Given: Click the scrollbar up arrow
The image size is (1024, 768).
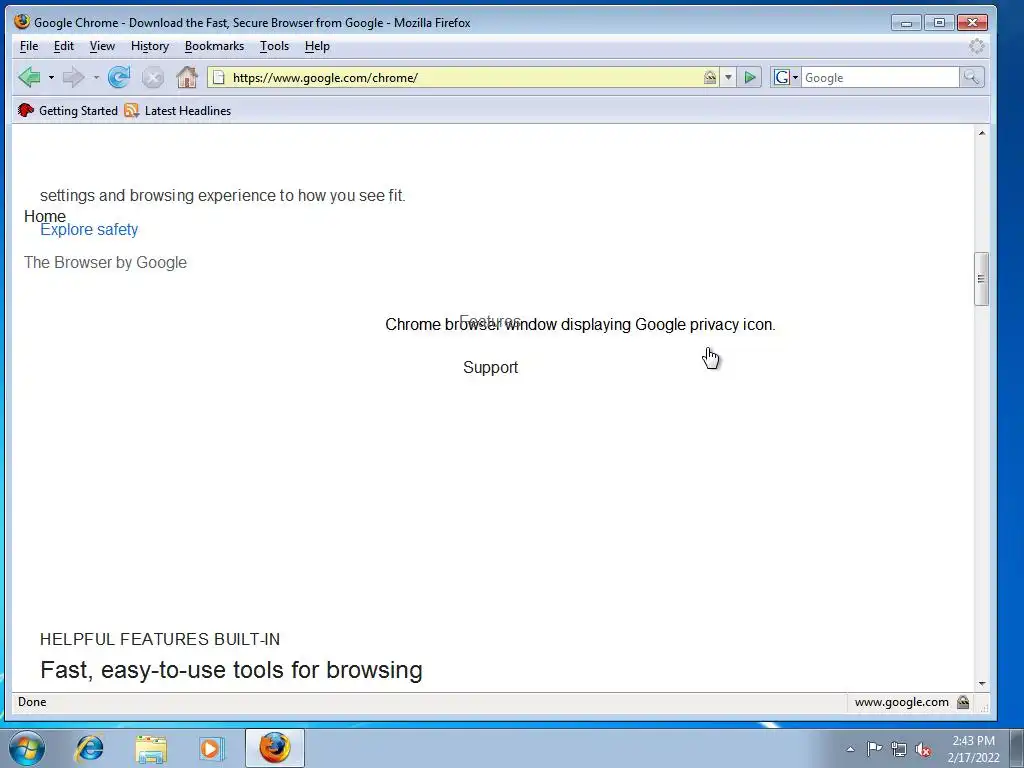Looking at the screenshot, I should (982, 133).
